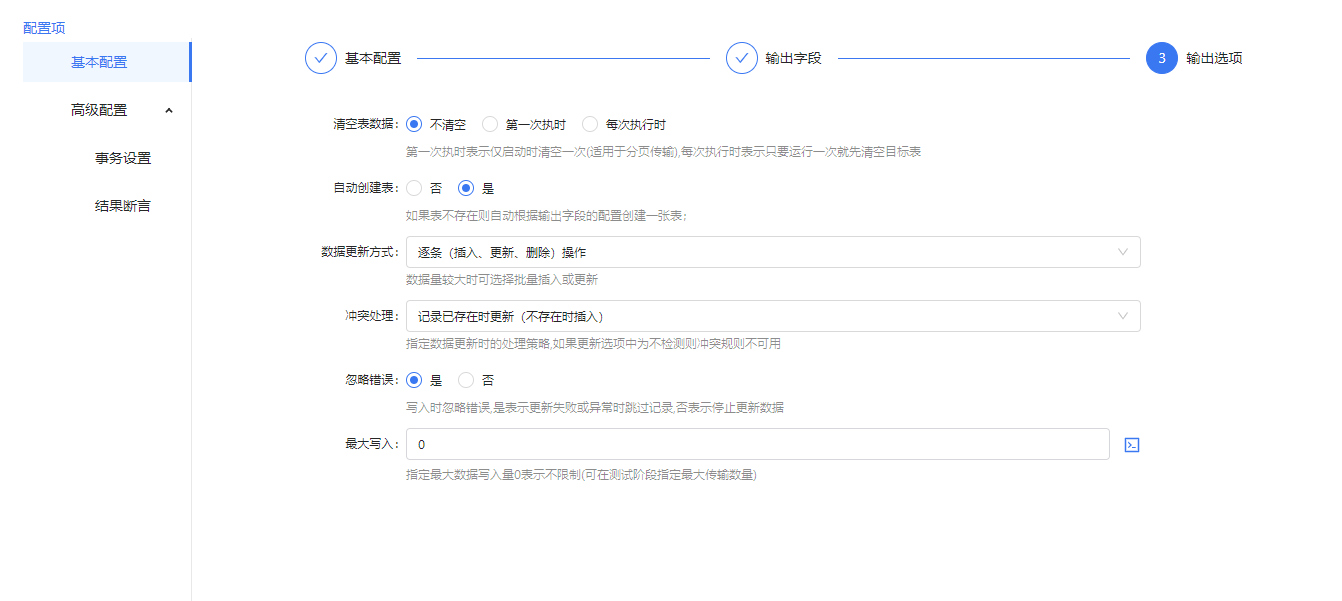Viewport: 1342px width, 601px height.
Task: Click the checkmark icon for 输出字段 step
Action: 742,58
